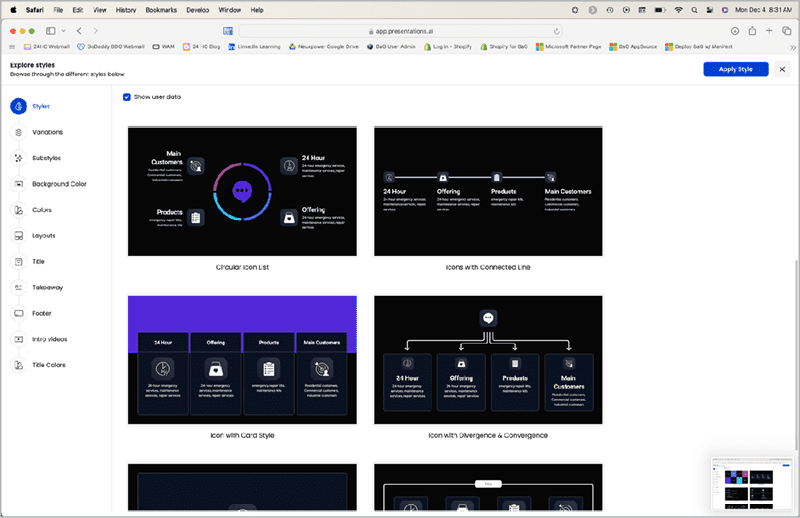Open the File menu
800x518 pixels.
[x=58, y=10]
